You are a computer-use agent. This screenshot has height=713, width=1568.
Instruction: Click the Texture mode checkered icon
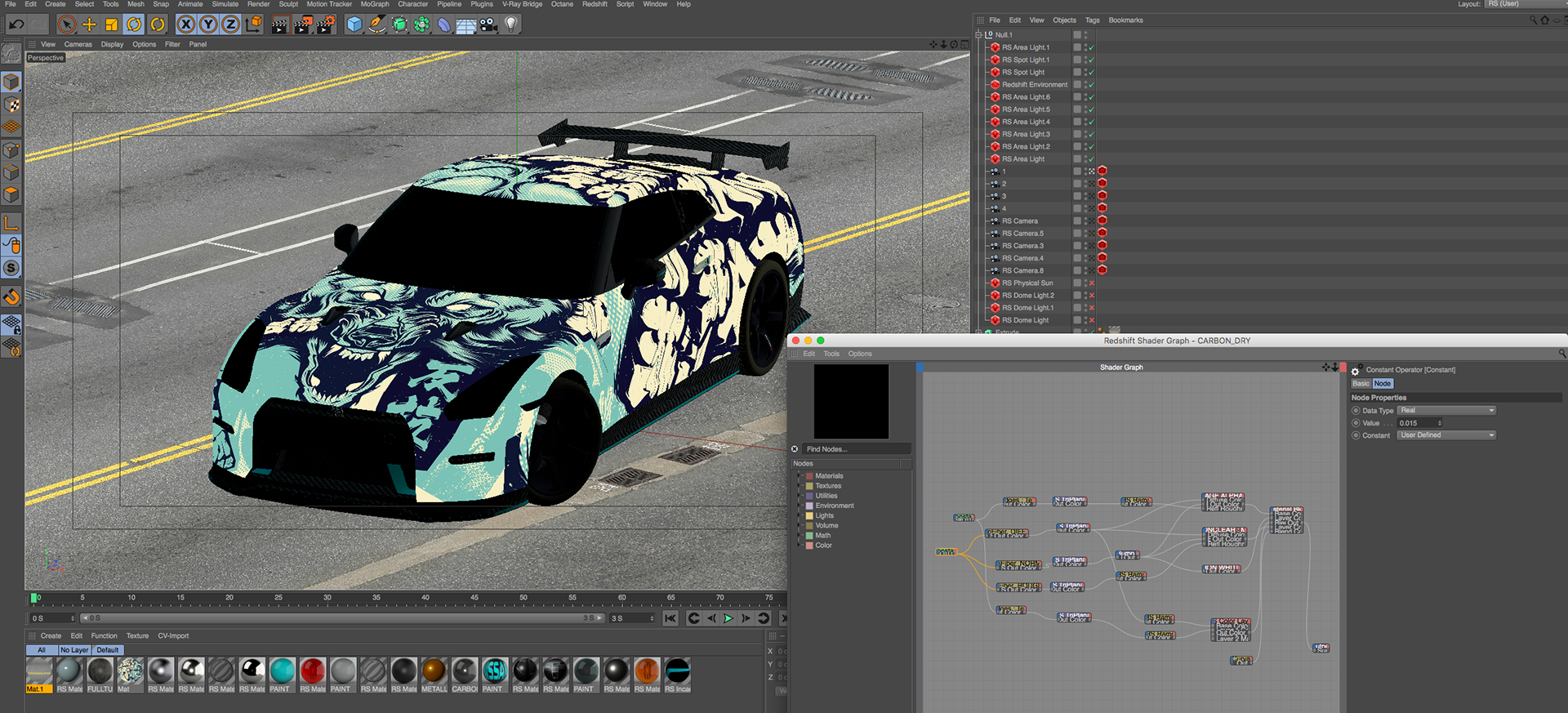pos(11,105)
